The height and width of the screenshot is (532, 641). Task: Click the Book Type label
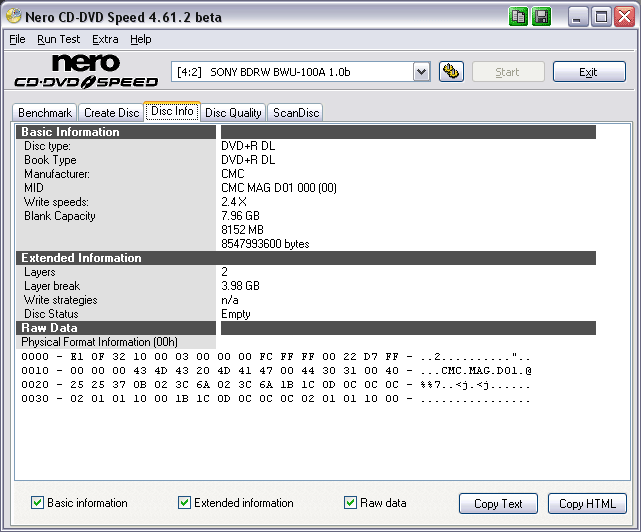50,160
